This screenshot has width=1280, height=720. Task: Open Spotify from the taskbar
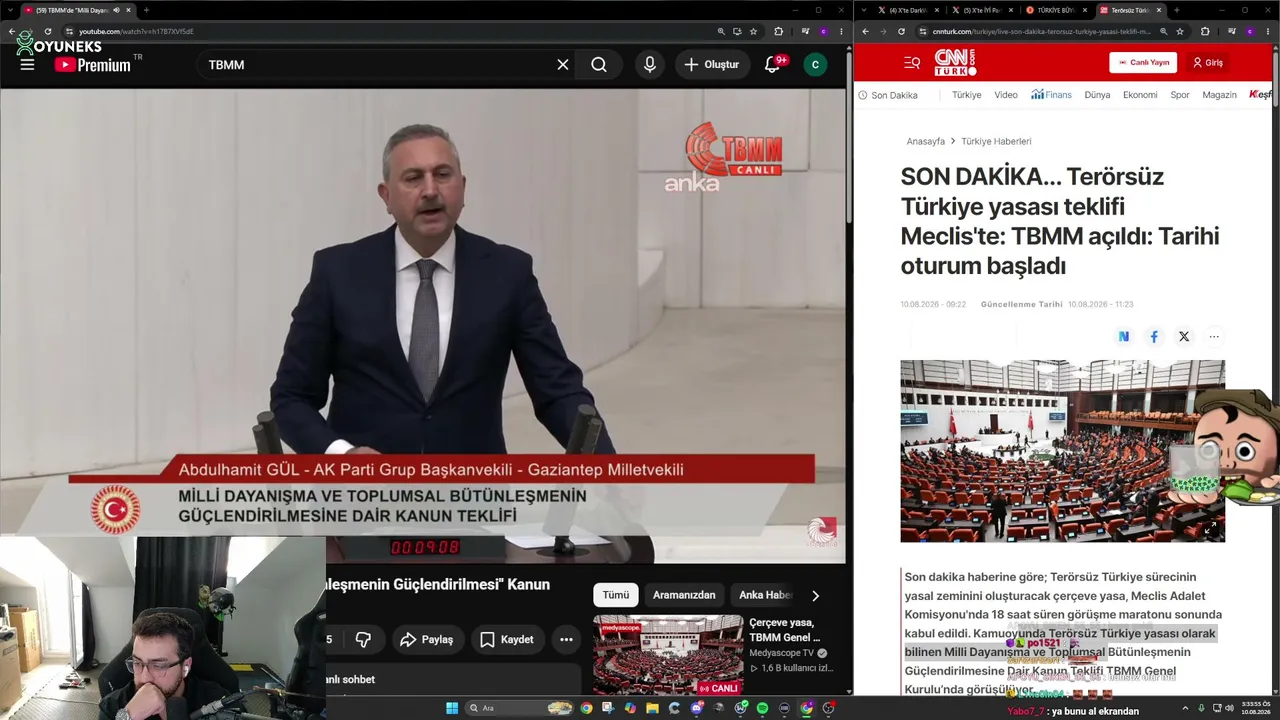click(762, 708)
